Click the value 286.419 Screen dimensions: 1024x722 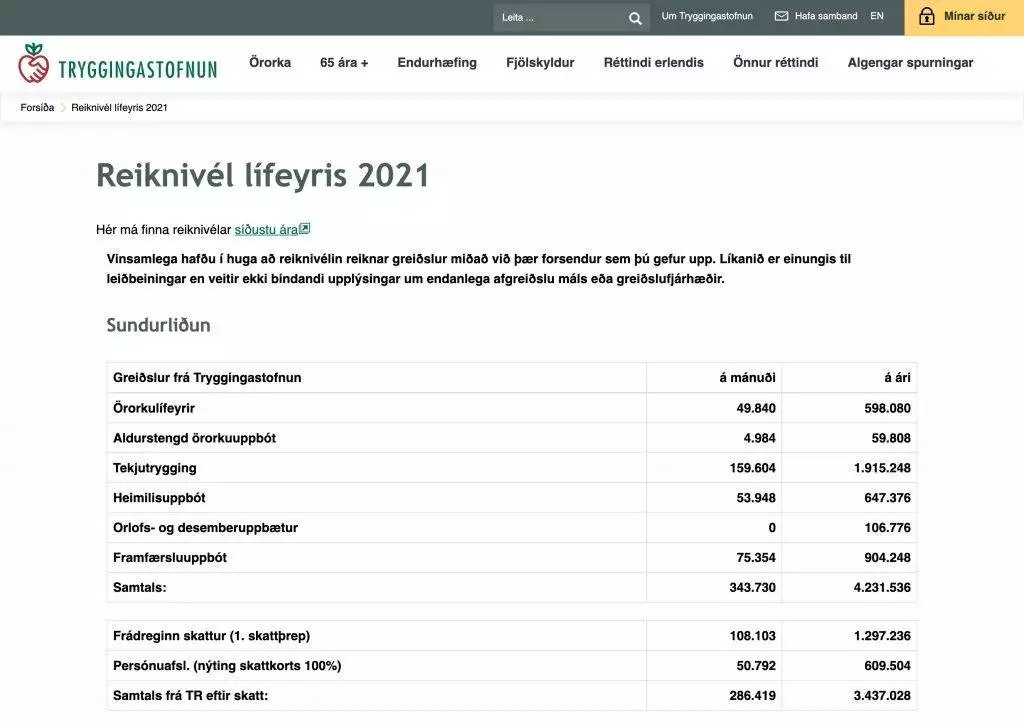tap(752, 696)
